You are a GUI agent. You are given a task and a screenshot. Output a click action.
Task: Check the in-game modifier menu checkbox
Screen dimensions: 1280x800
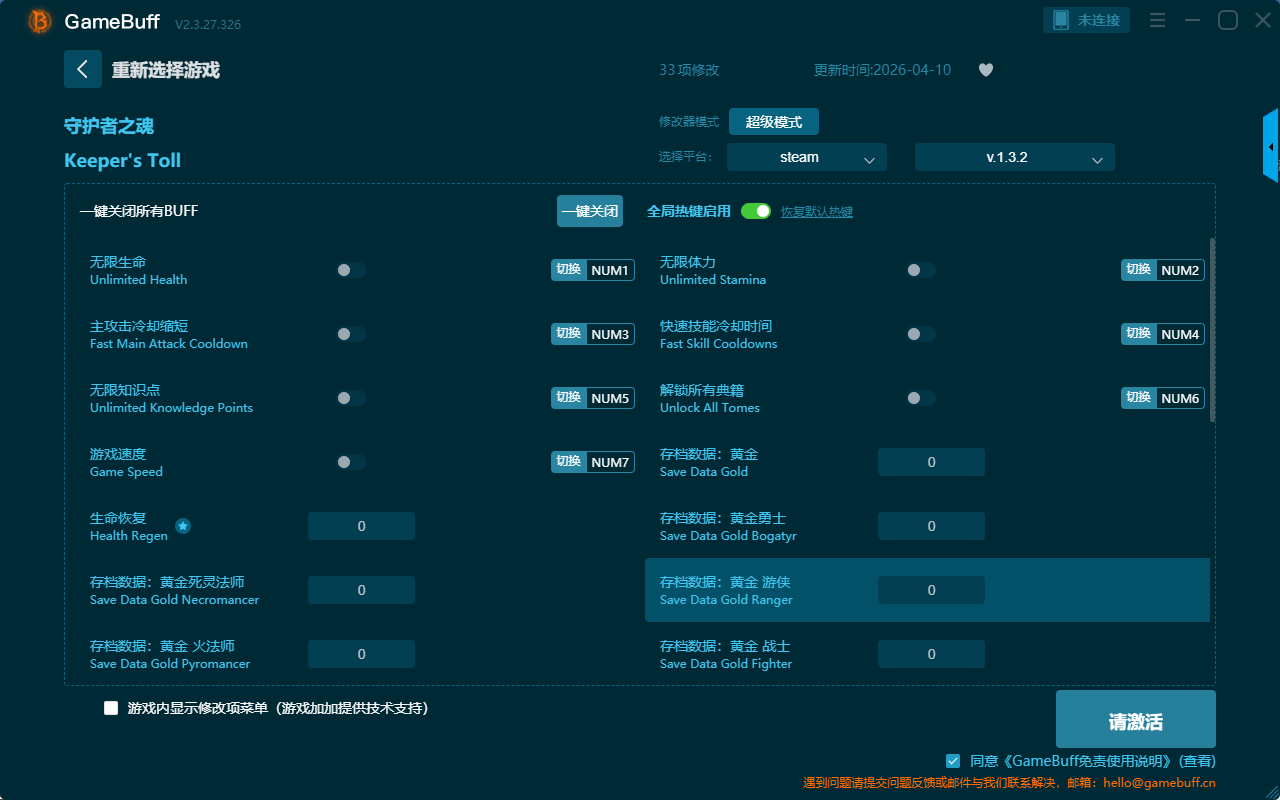click(x=111, y=708)
